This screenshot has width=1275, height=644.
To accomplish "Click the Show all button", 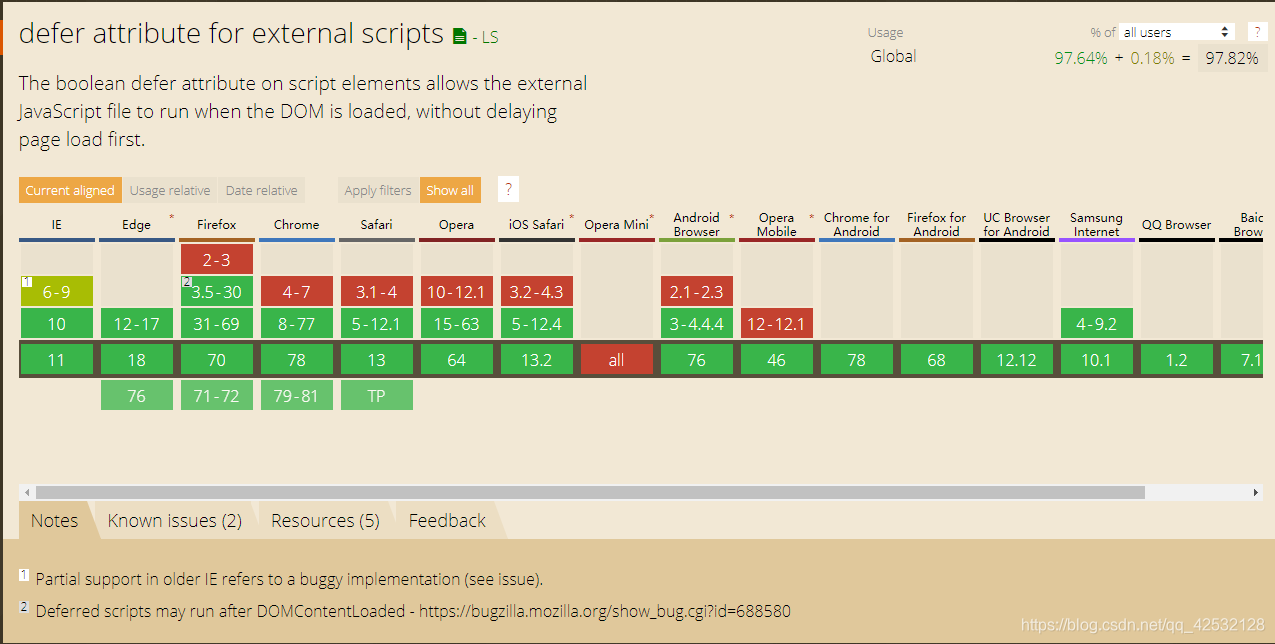I will [450, 190].
